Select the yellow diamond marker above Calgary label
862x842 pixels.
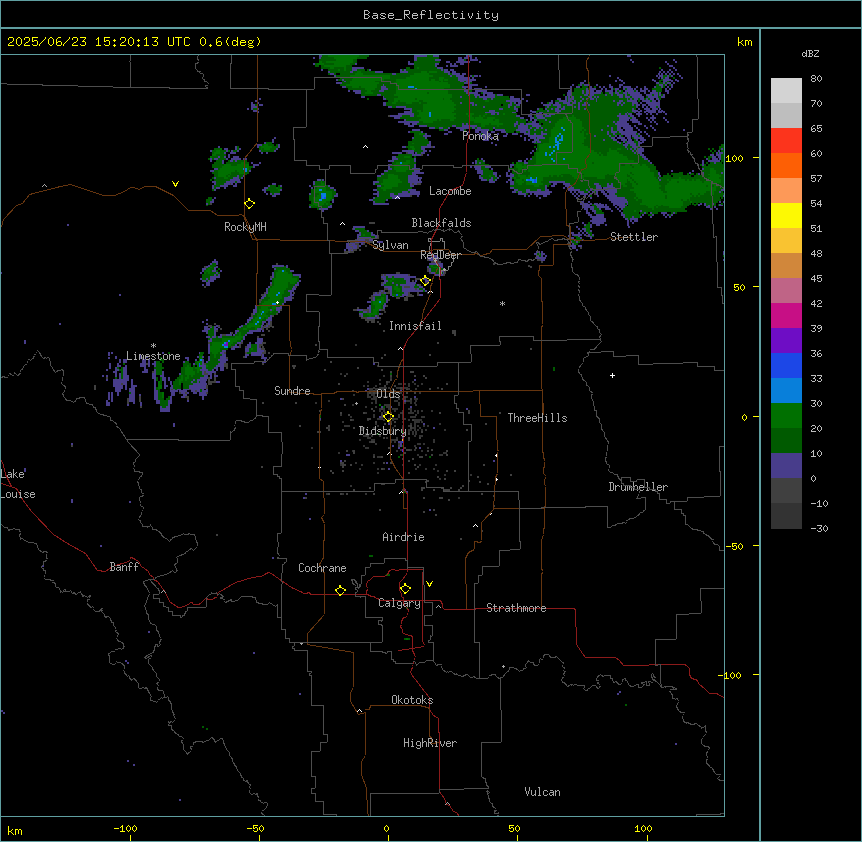[405, 589]
